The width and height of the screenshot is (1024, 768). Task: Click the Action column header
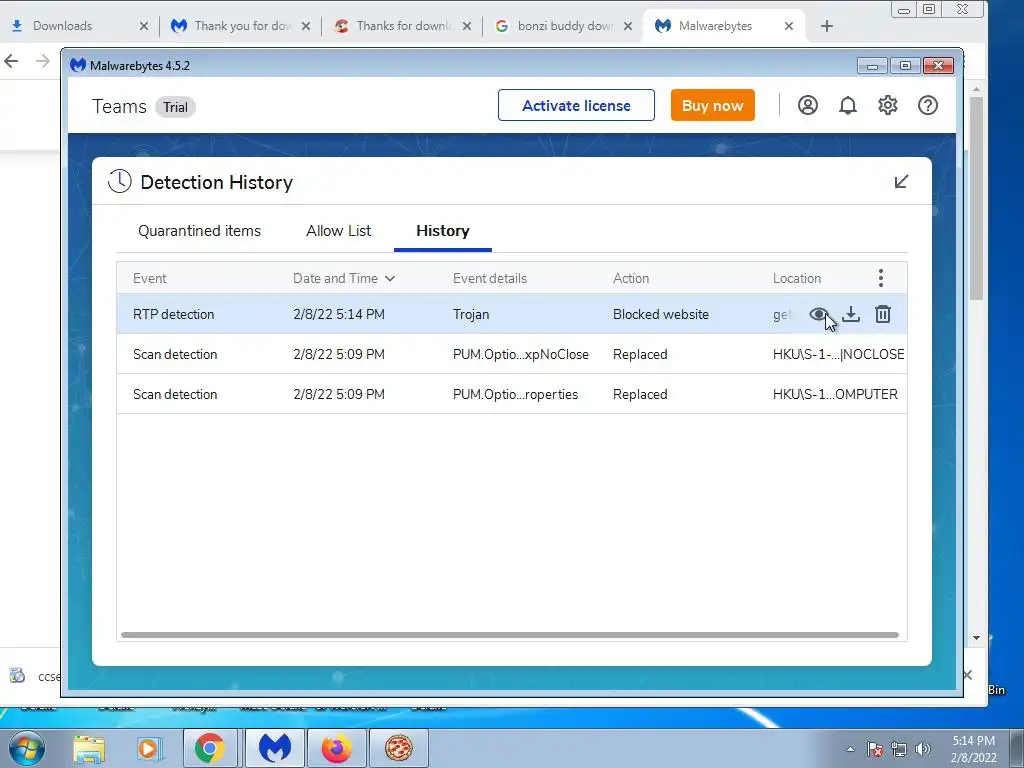pos(631,278)
